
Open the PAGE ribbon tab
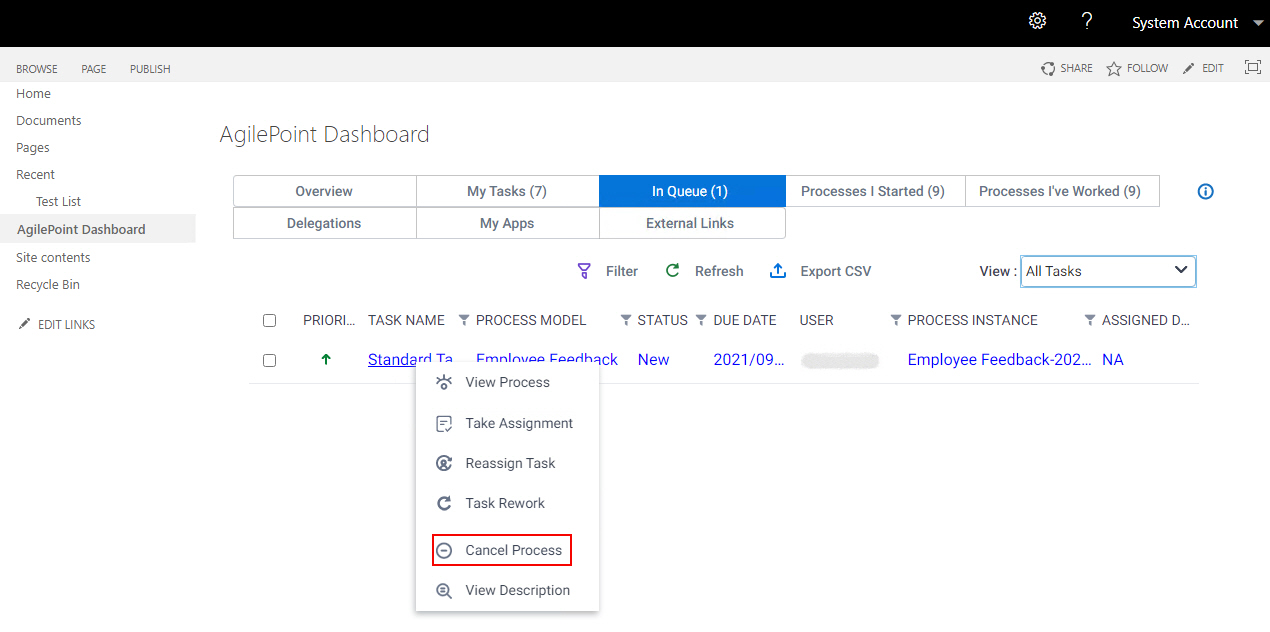pyautogui.click(x=94, y=69)
